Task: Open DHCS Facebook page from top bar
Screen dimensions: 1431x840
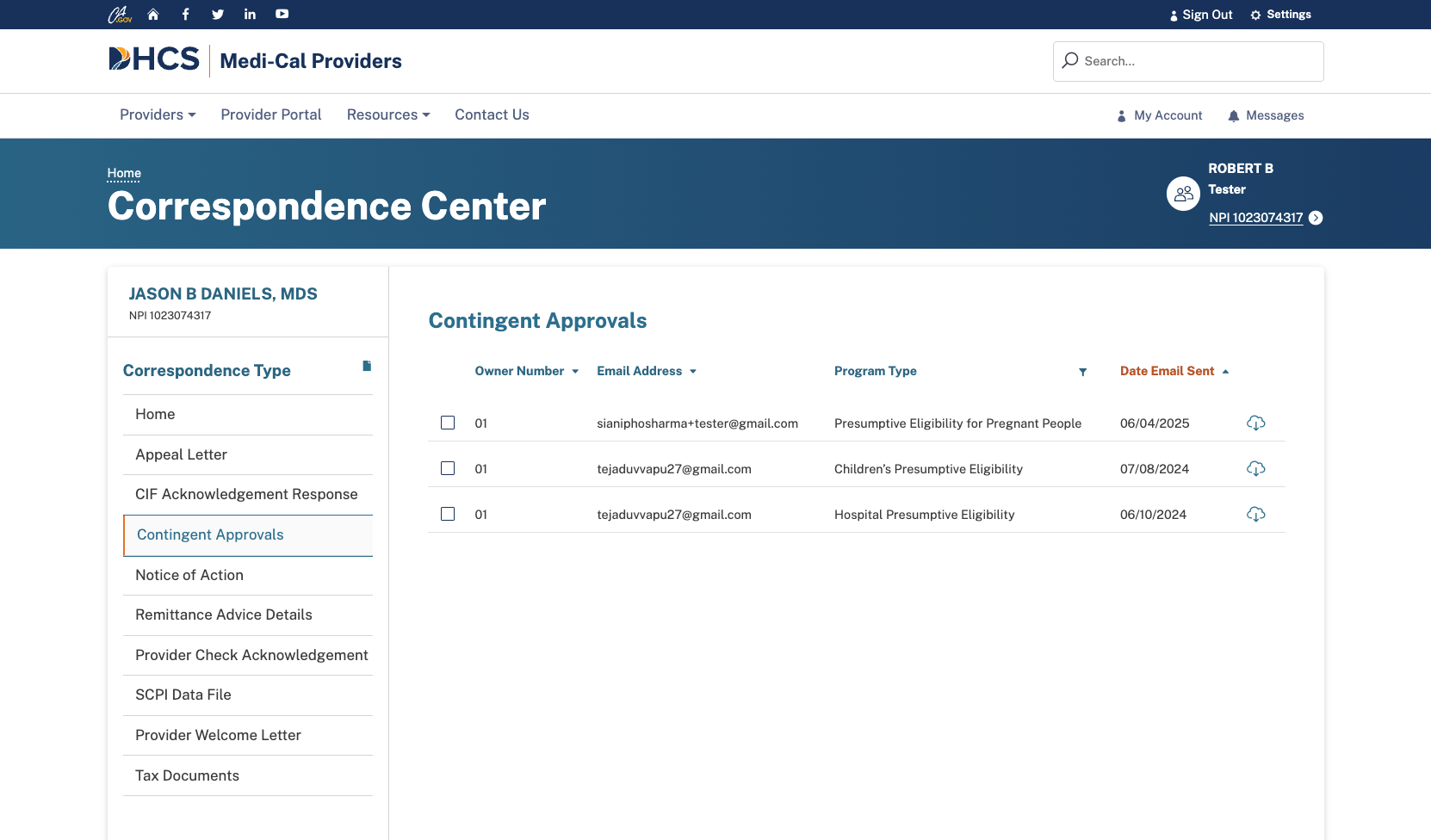Action: (x=185, y=14)
